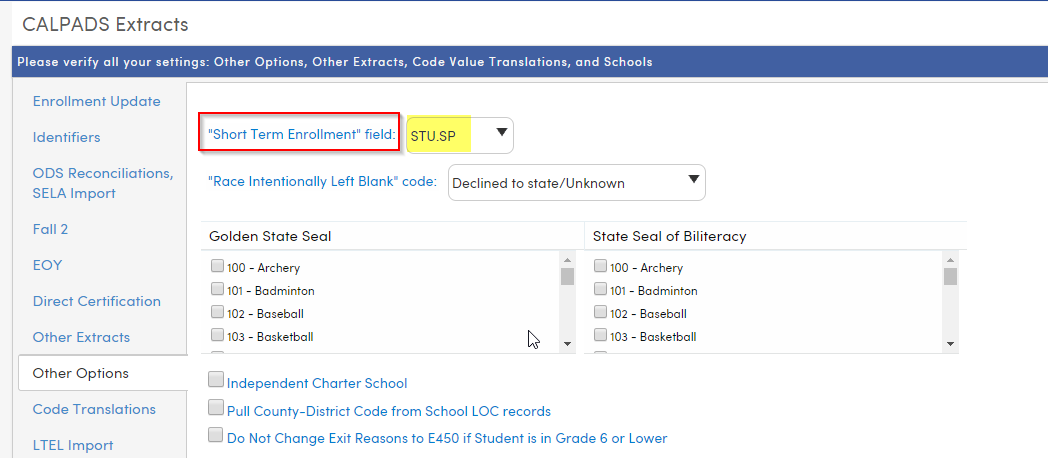This screenshot has width=1048, height=458.
Task: Switch to the Identifiers tab
Action: [67, 138]
